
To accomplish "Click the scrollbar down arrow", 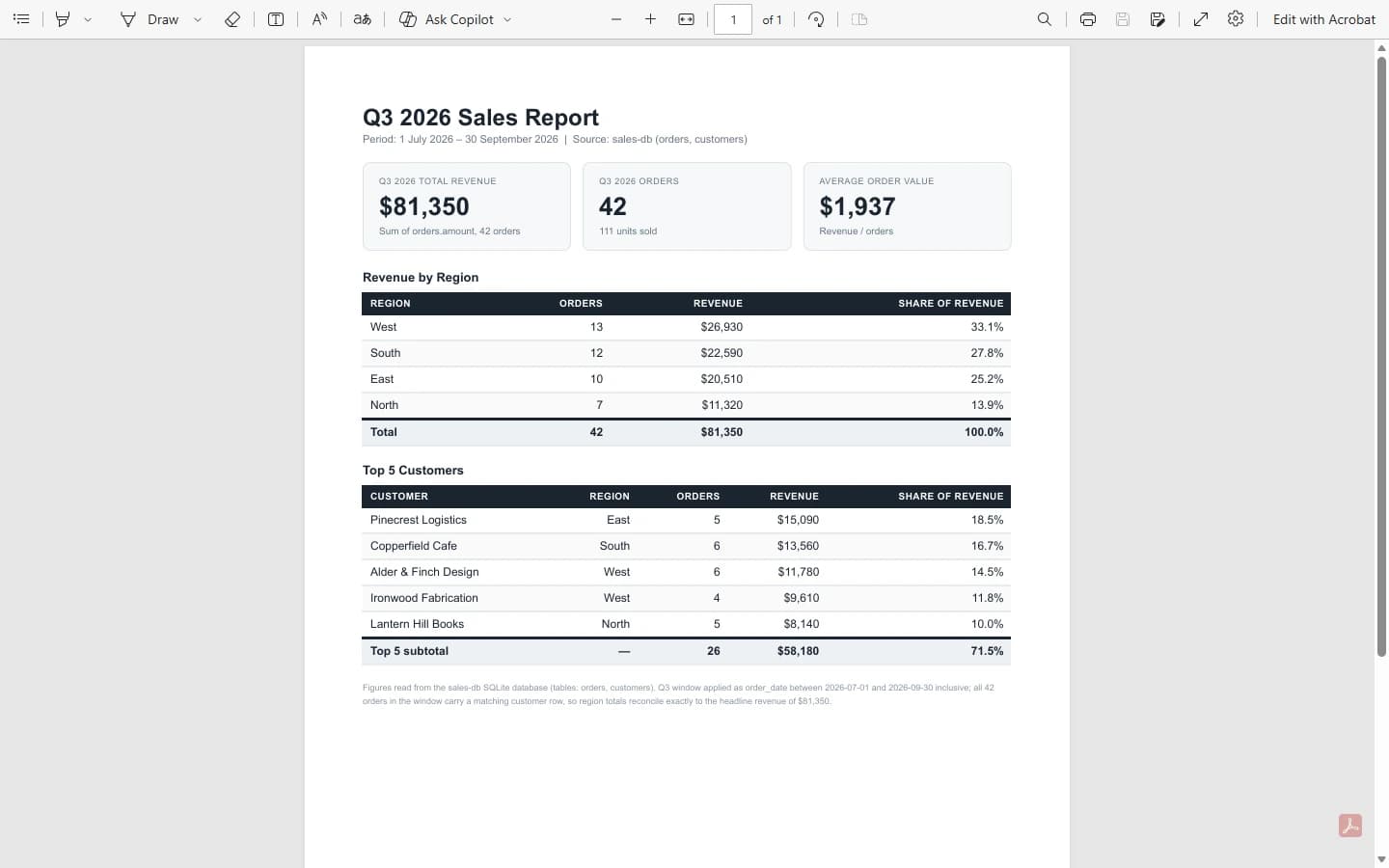I will tap(1381, 859).
